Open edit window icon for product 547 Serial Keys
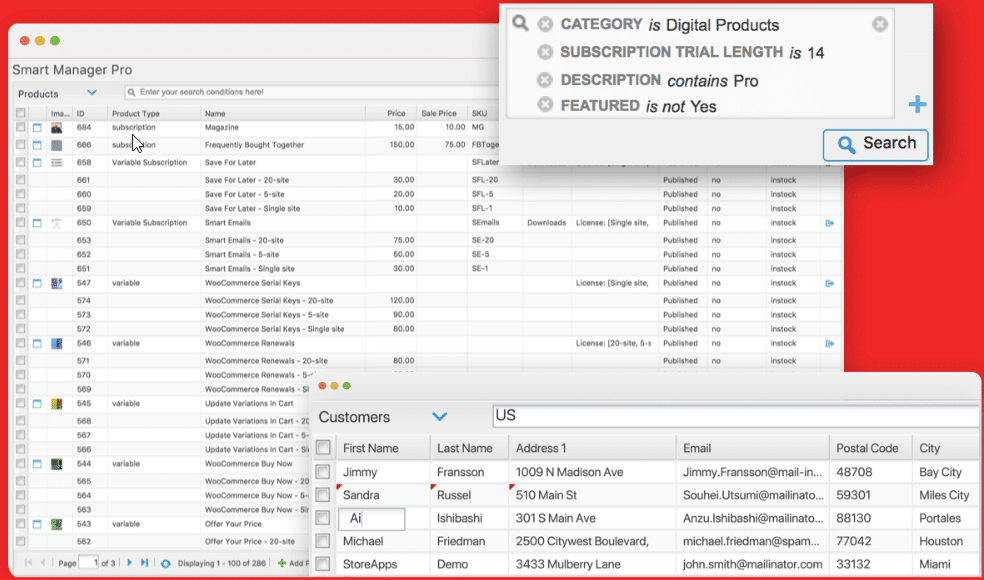Screen dimensions: 984x580 [x=37, y=283]
